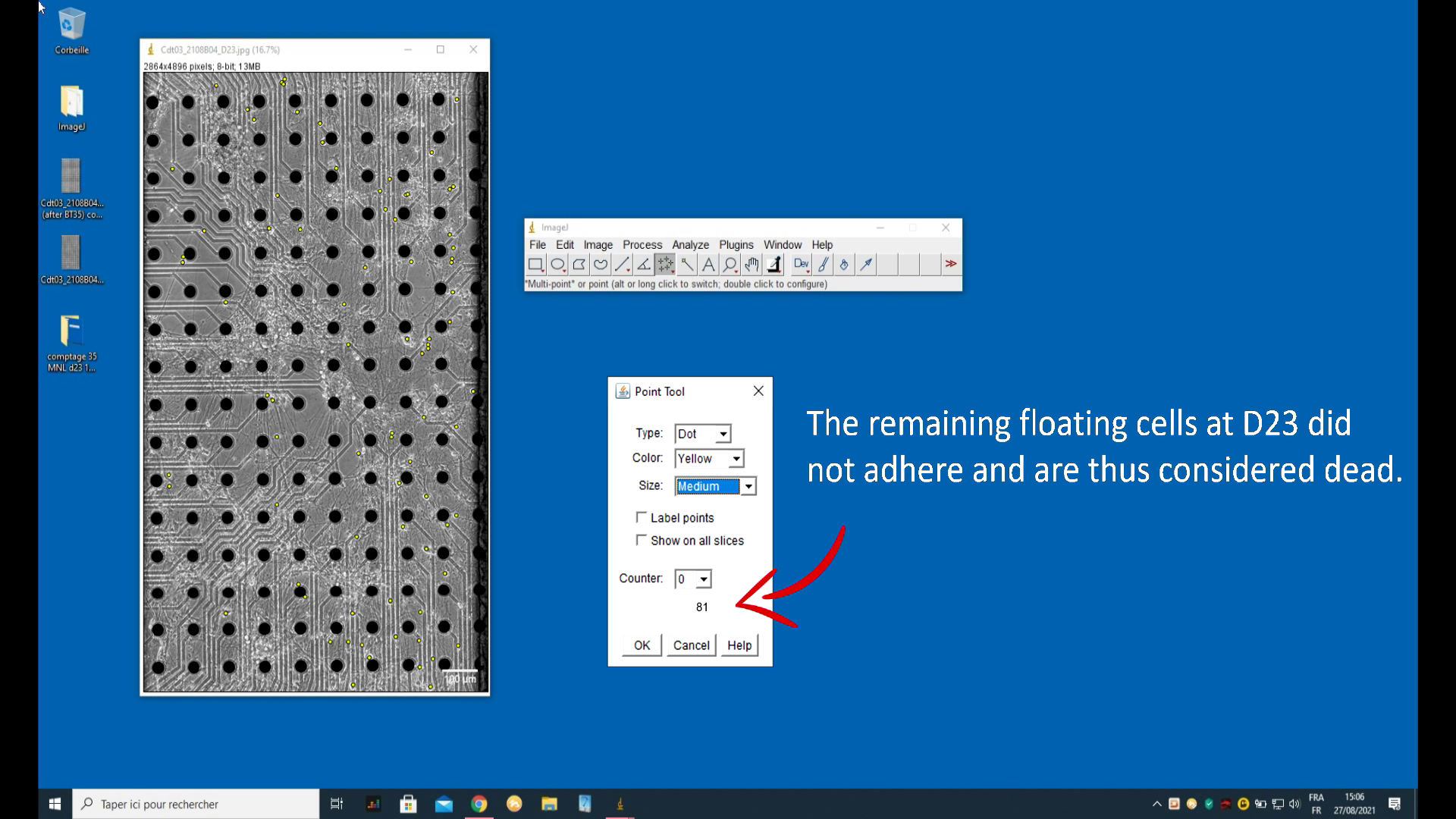
Task: Select the Hand scrolling tool
Action: pos(752,264)
